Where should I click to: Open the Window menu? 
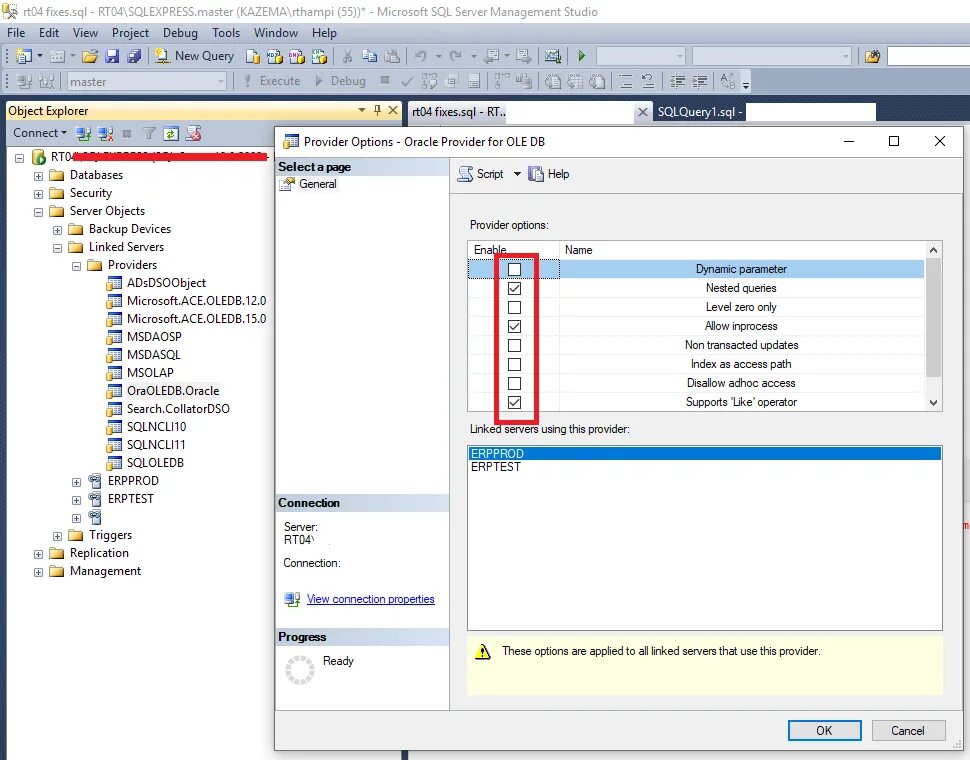pyautogui.click(x=276, y=33)
